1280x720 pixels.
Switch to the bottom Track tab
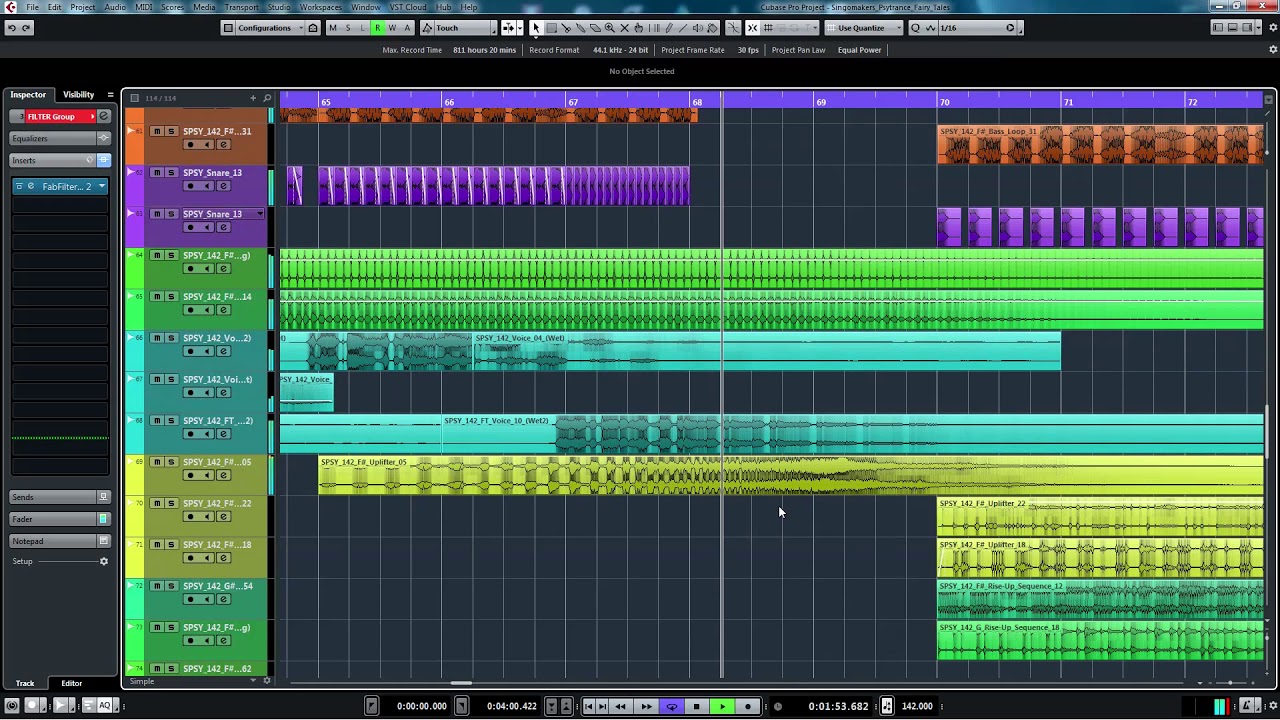25,683
